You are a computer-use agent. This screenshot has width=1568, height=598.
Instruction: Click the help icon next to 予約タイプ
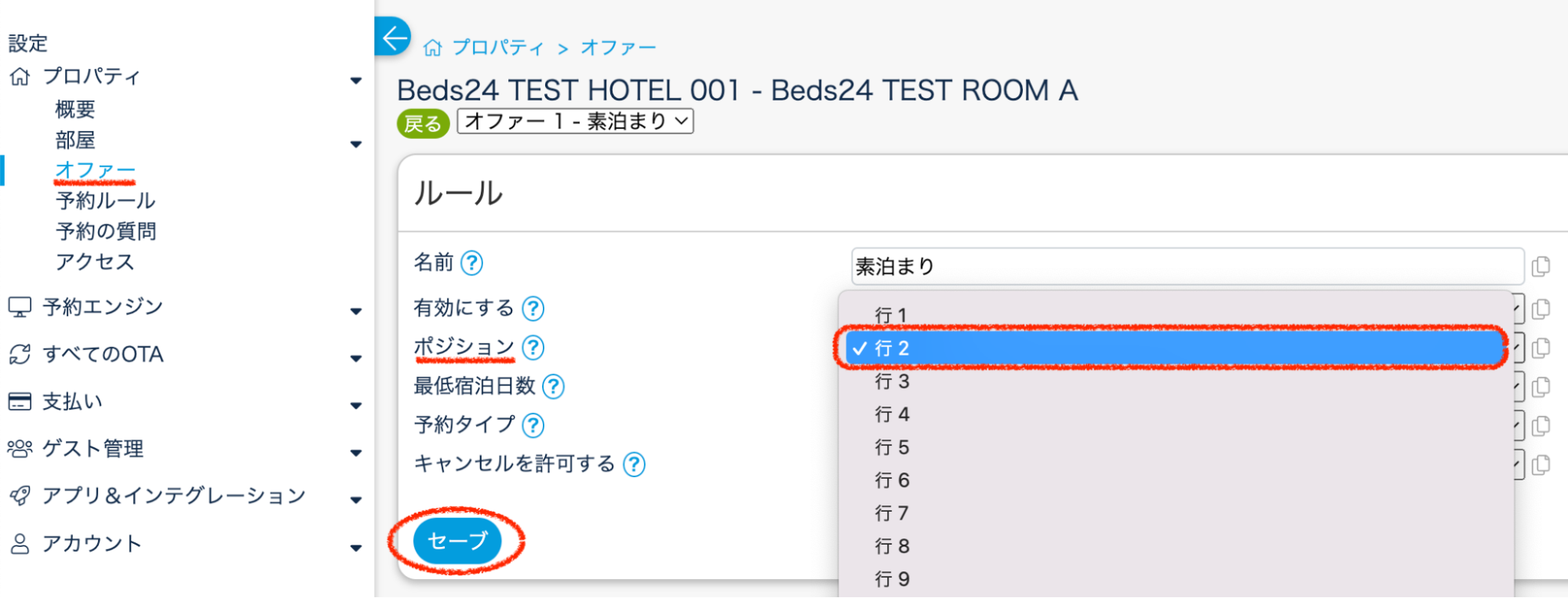click(533, 425)
